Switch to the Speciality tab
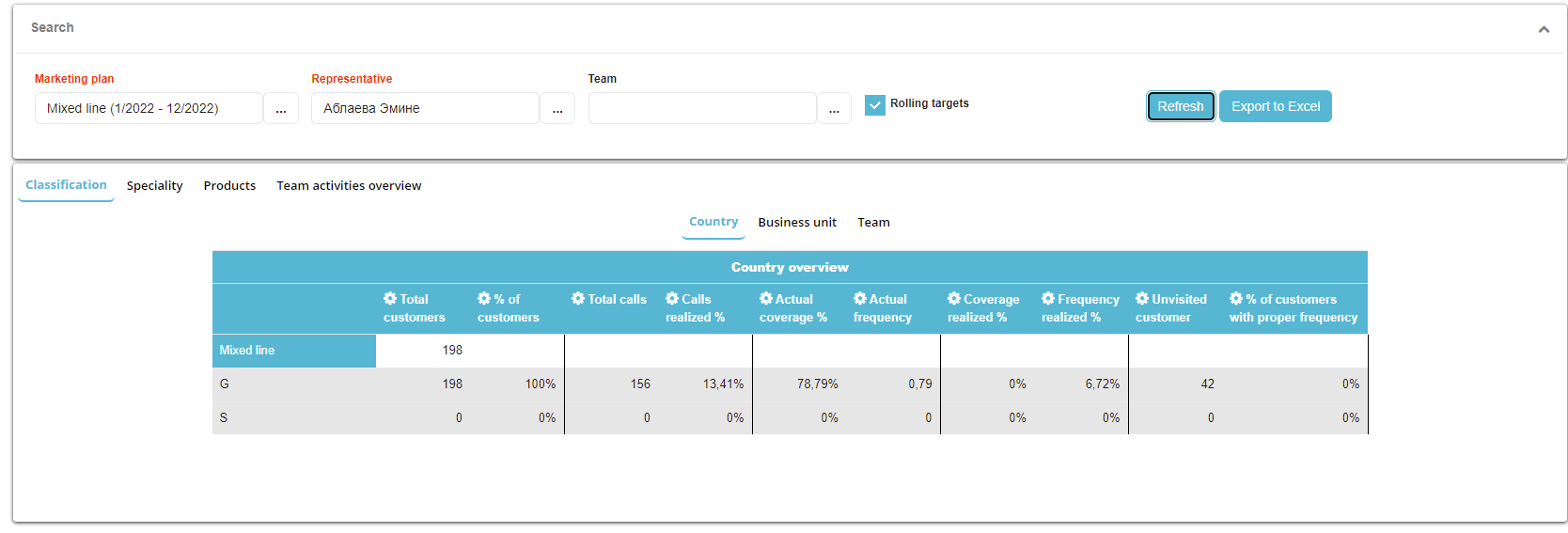 click(155, 186)
